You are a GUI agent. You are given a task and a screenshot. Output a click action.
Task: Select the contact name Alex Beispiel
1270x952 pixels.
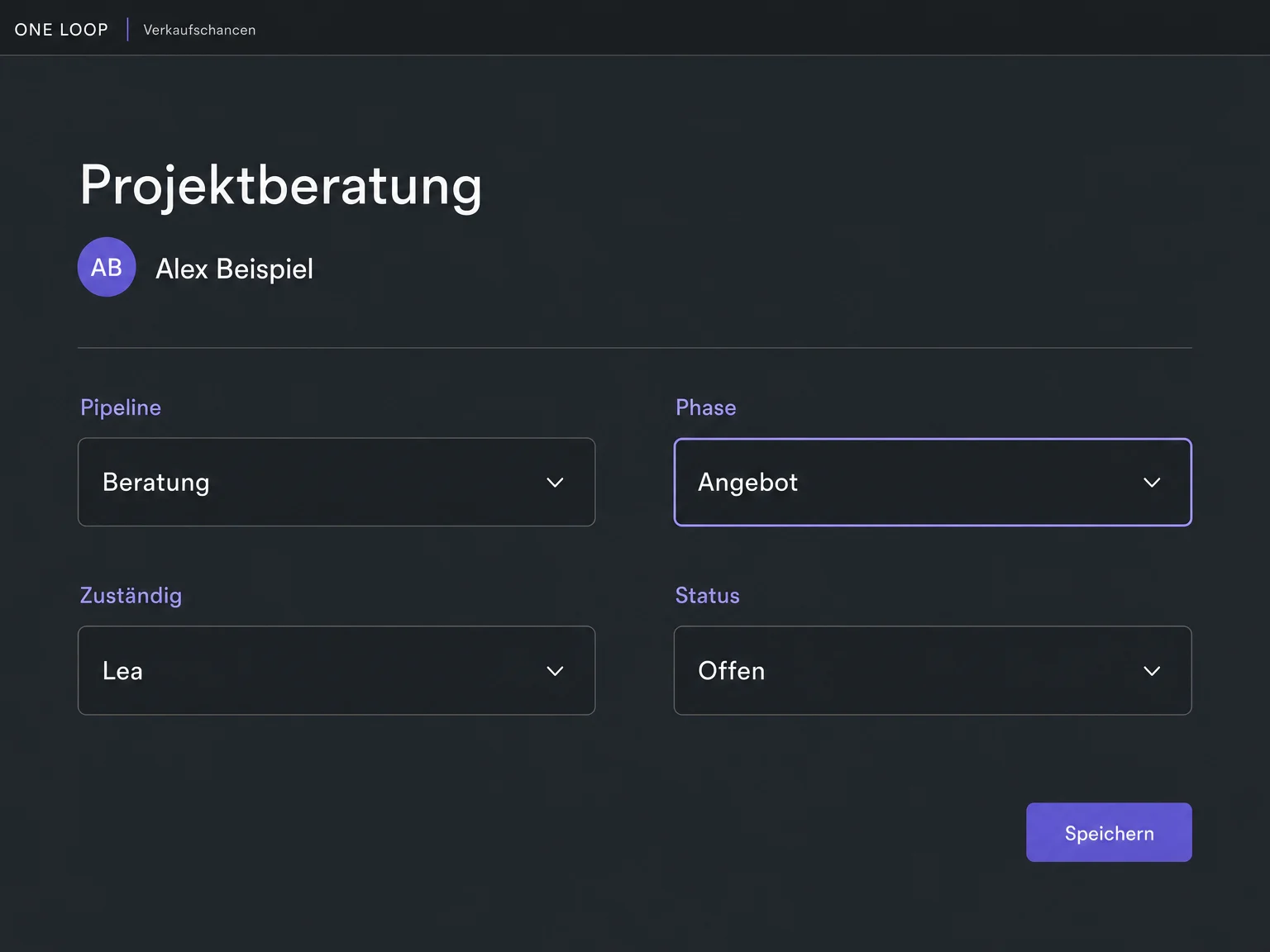235,269
